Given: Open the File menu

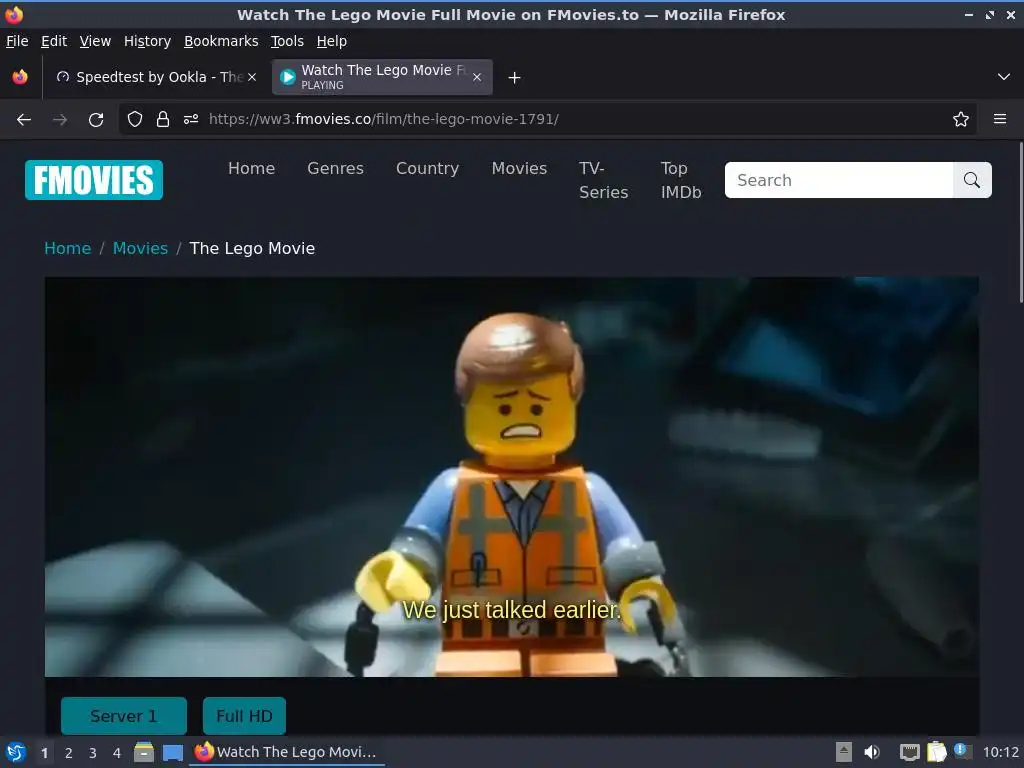Looking at the screenshot, I should click(x=17, y=41).
